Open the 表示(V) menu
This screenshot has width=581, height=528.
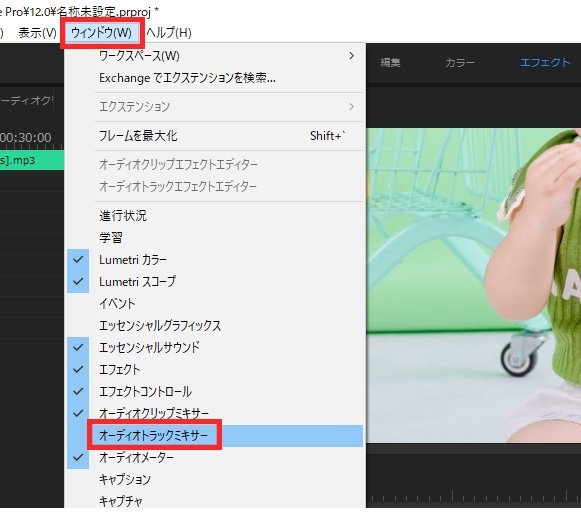pos(37,33)
